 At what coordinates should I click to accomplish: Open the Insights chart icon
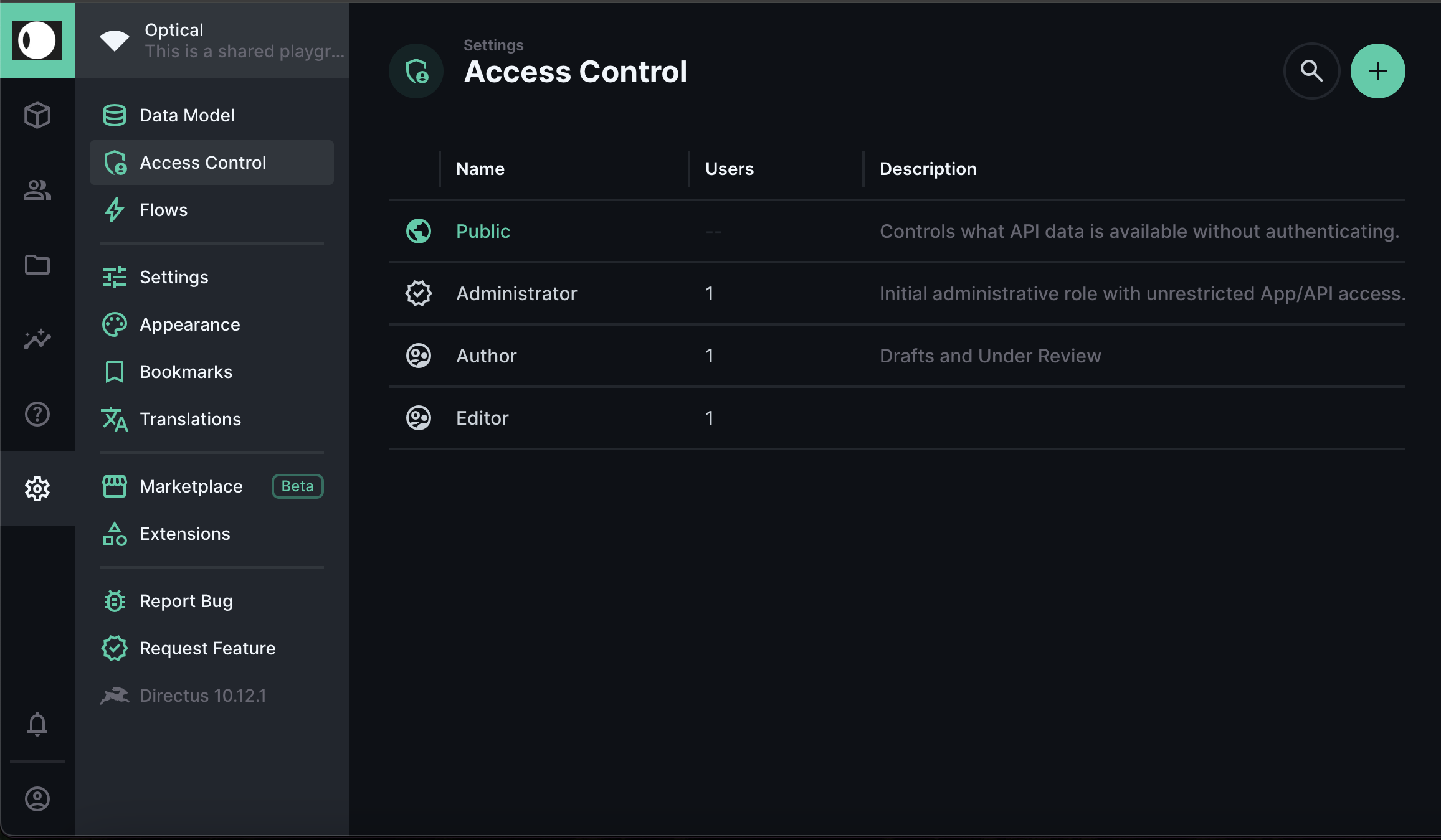37,339
